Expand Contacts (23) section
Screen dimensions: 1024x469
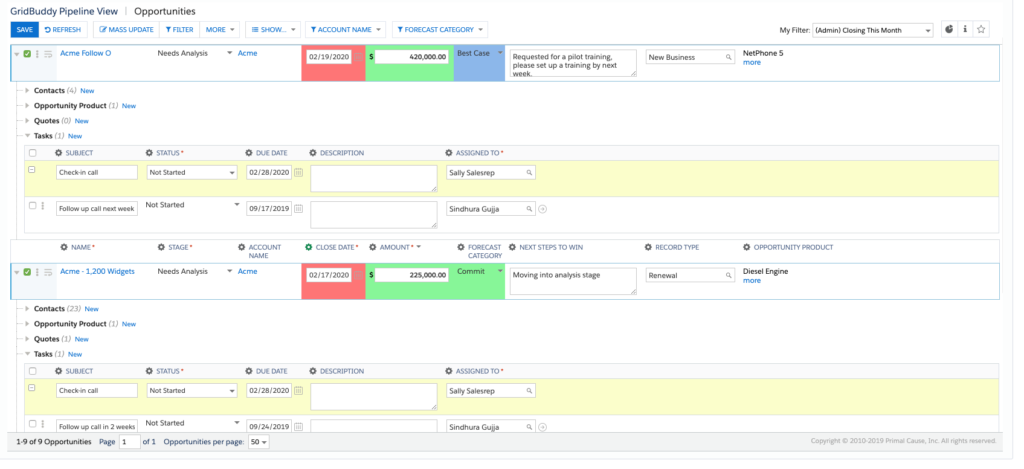point(27,308)
